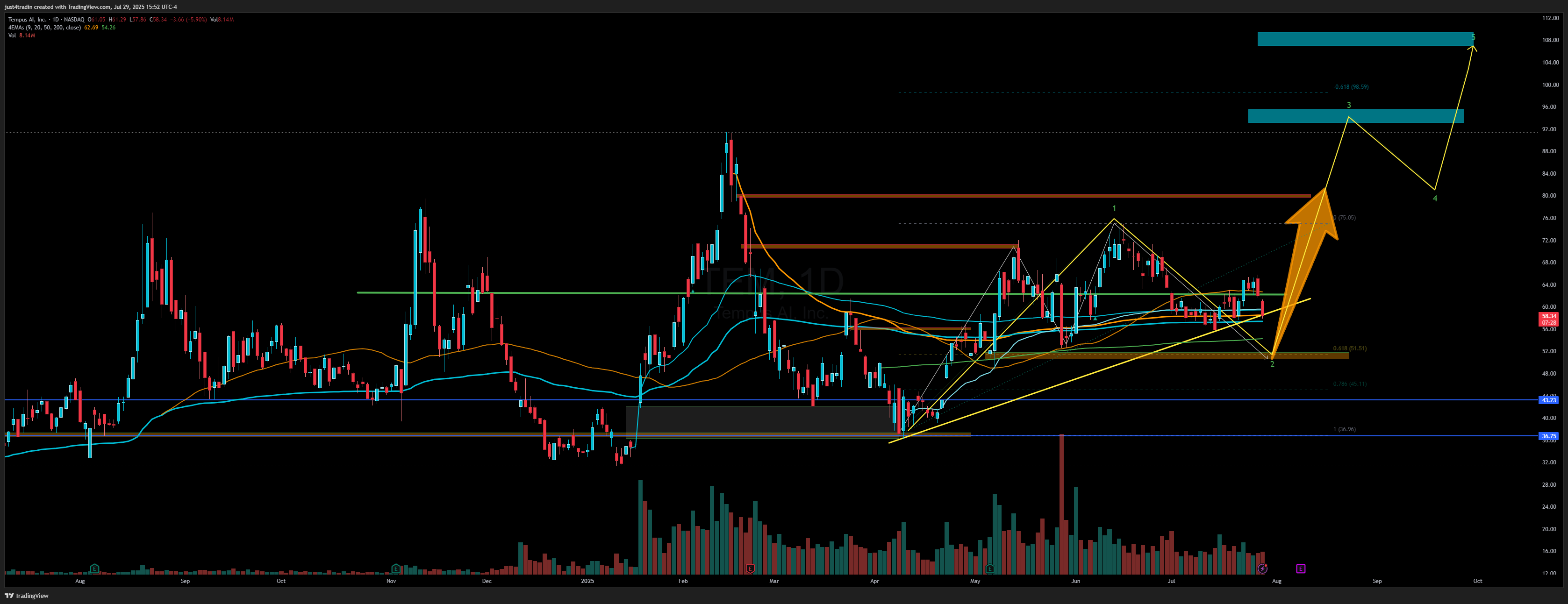1568x604 pixels.
Task: Select the Tempus AI, Inc. symbol title
Action: [28, 20]
